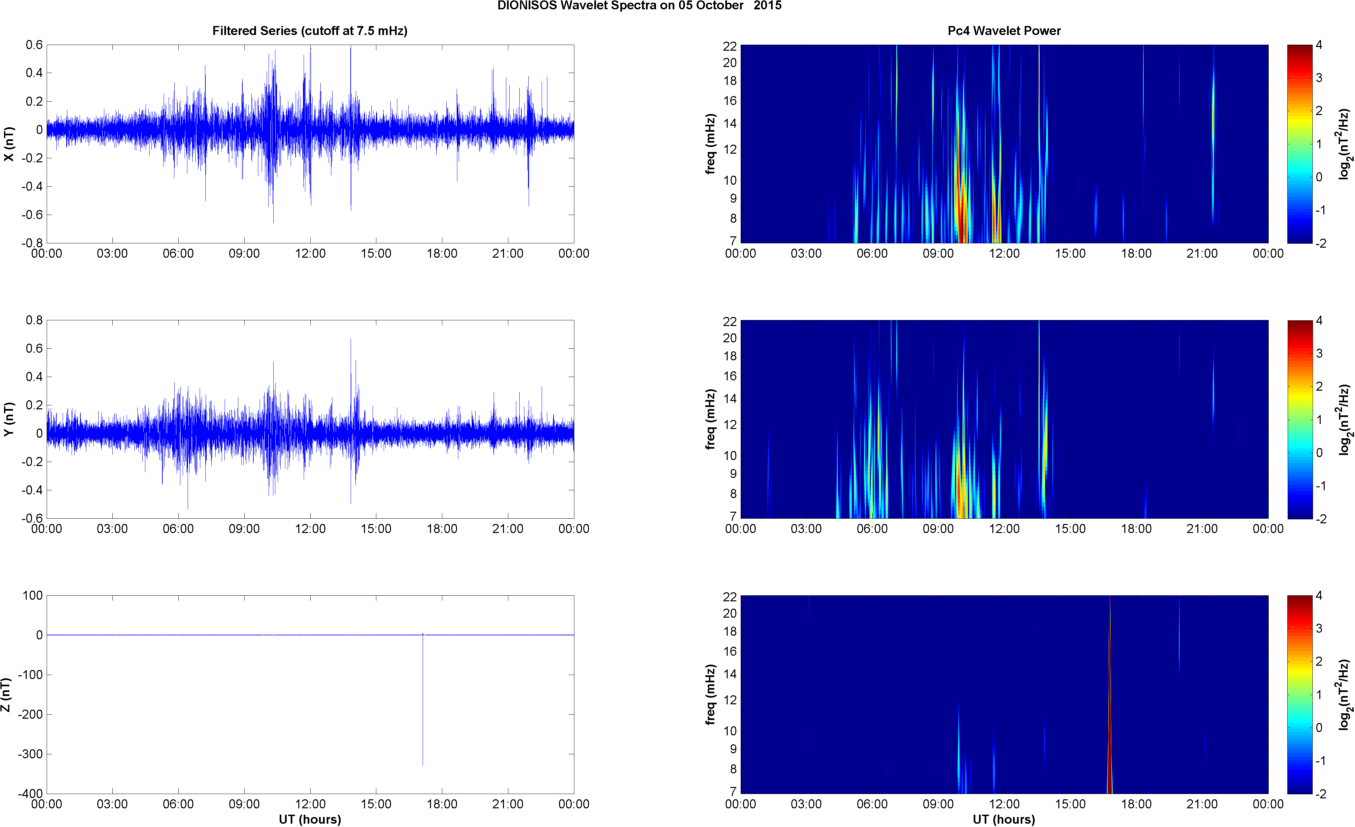1355x827 pixels.
Task: Click the 'freq (mHz)' label of the bottom spectrogram
Action: pyautogui.click(x=712, y=694)
